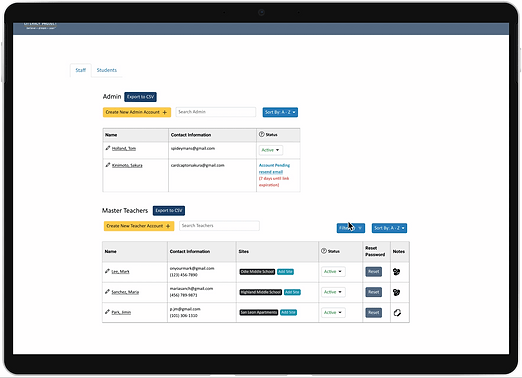
Task: Open the Admin Sort By: A-Z dropdown
Action: pyautogui.click(x=280, y=112)
